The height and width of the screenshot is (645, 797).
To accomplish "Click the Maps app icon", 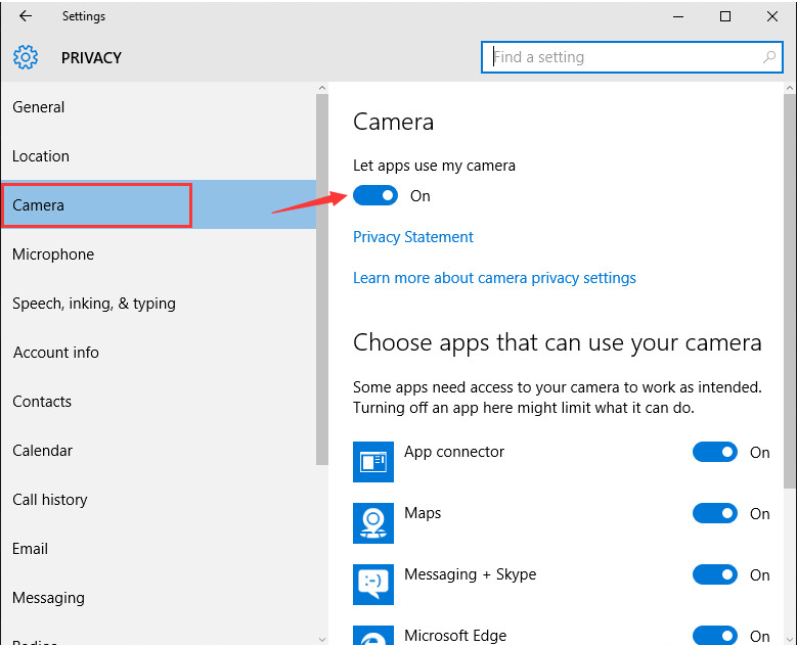I will tap(373, 523).
